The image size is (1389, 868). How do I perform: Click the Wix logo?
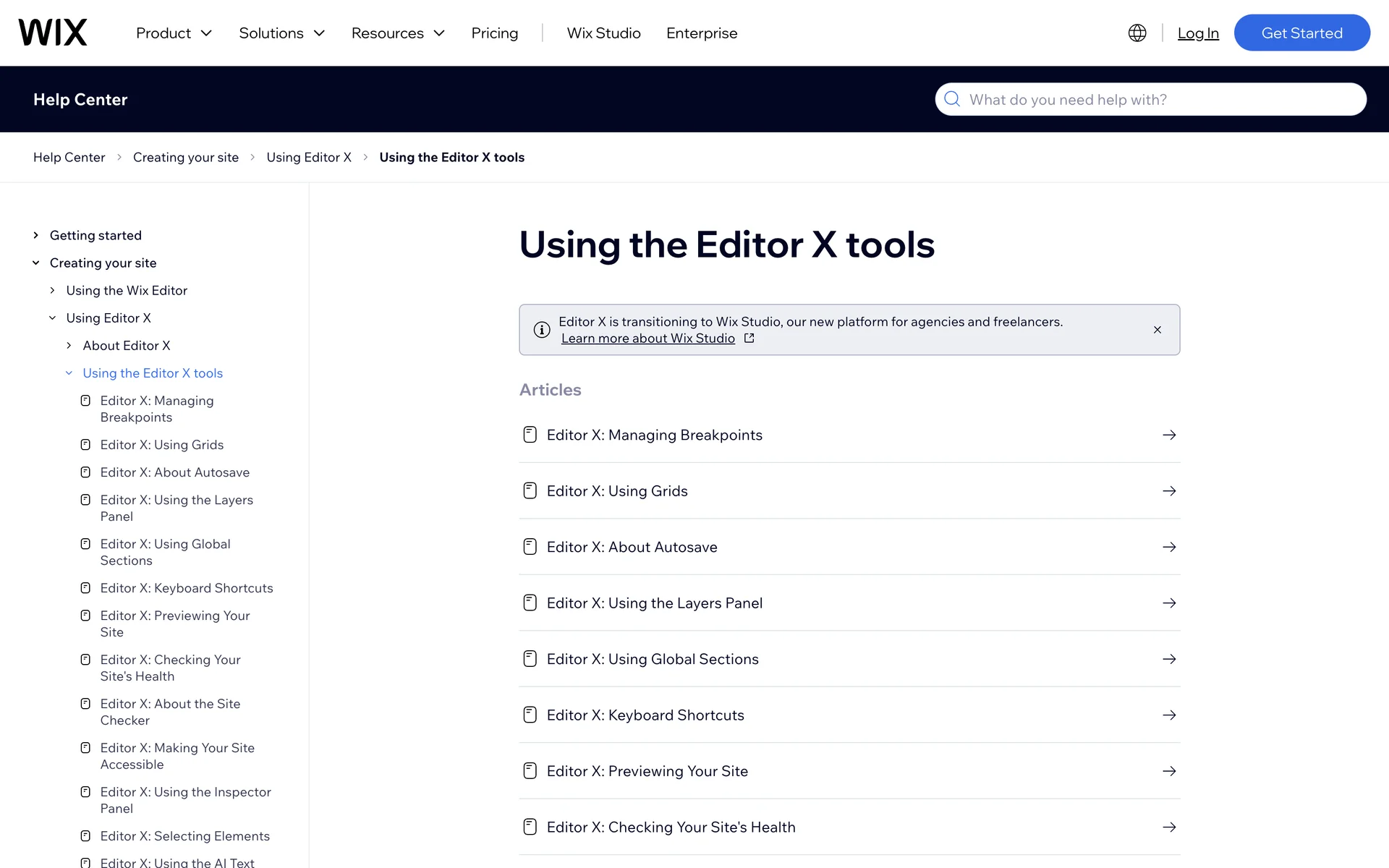point(53,33)
